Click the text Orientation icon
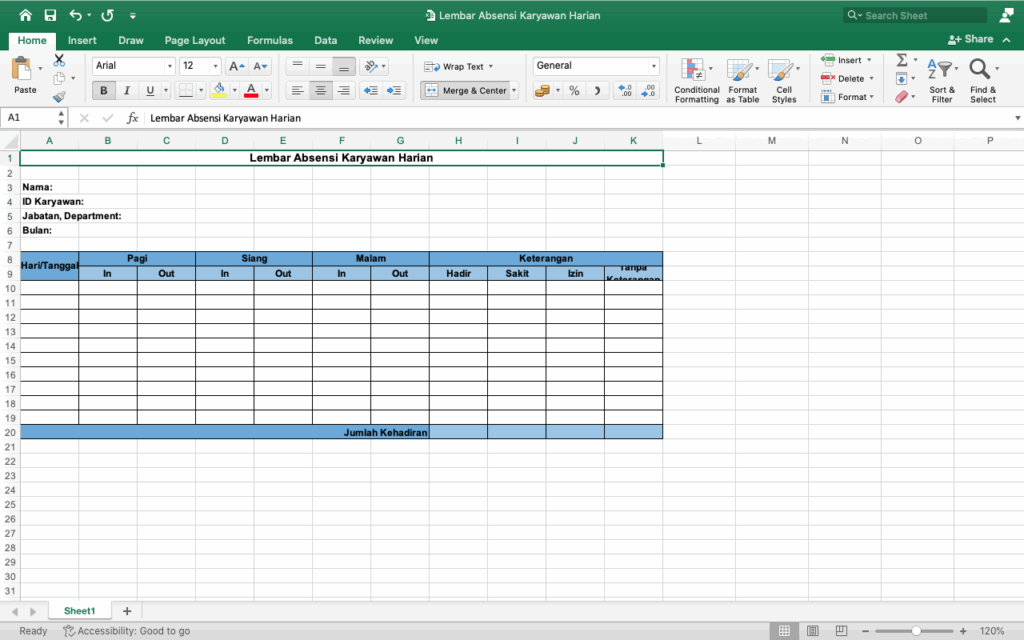This screenshot has height=640, width=1024. click(x=372, y=66)
